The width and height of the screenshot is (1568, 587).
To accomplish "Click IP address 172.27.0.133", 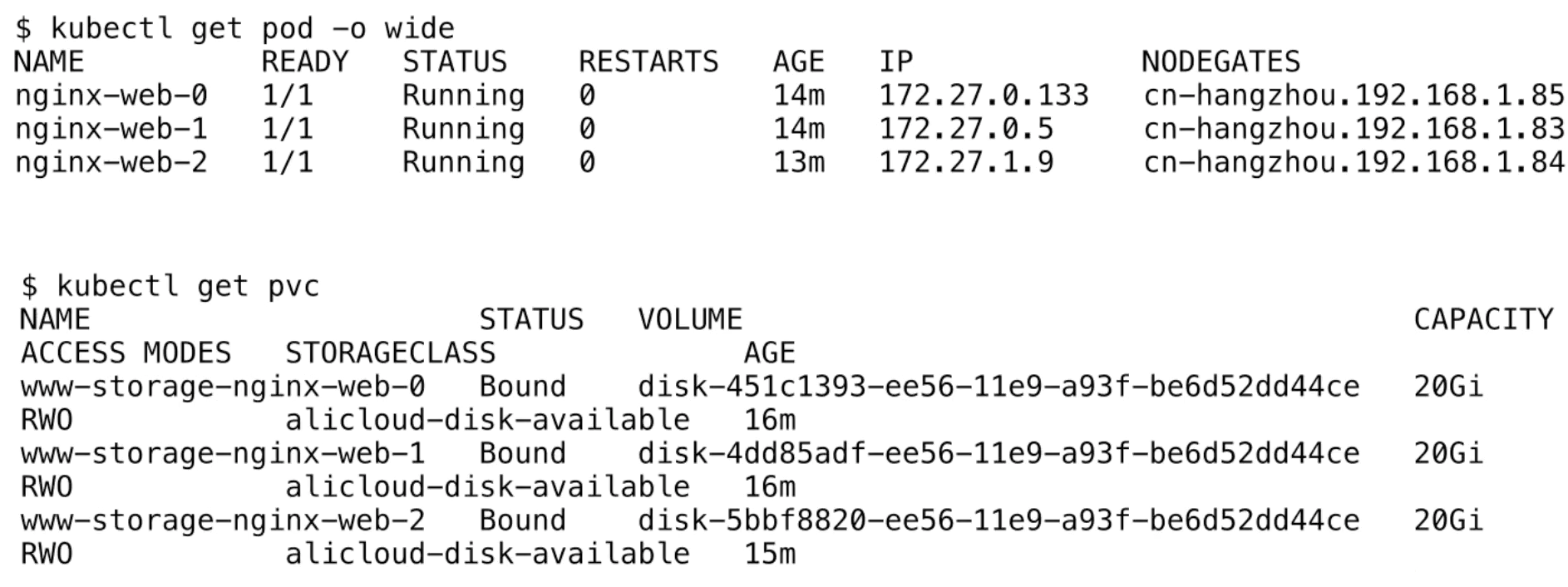I will 984,96.
